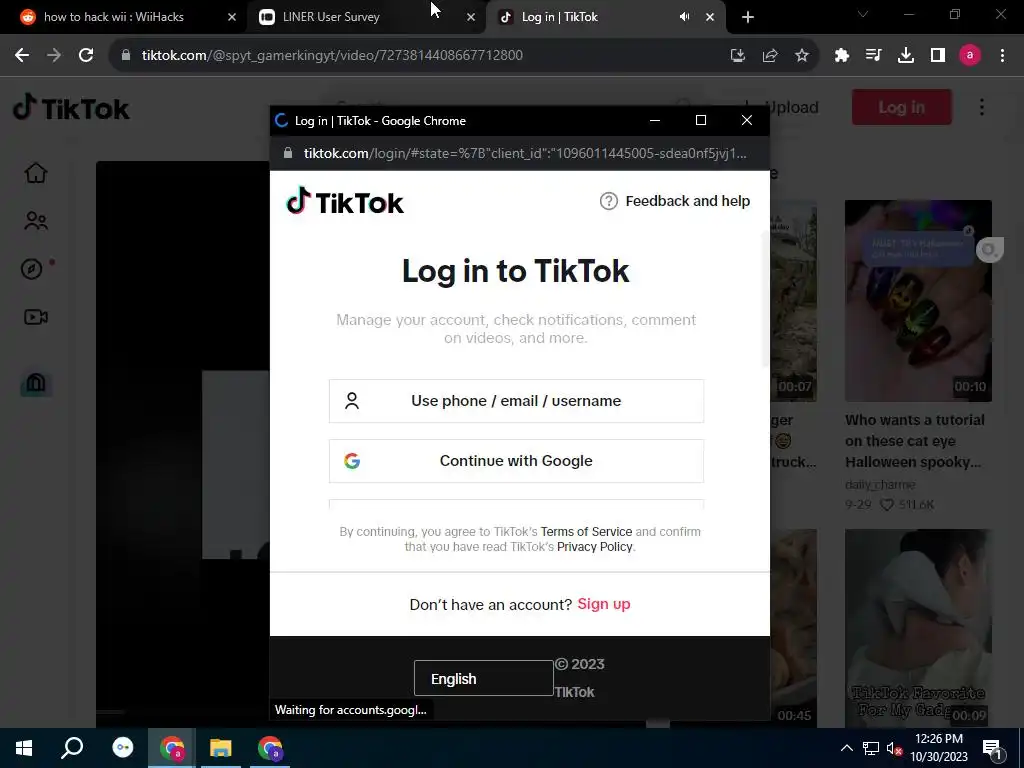
Task: Open Windows taskbar search
Action: click(x=72, y=748)
